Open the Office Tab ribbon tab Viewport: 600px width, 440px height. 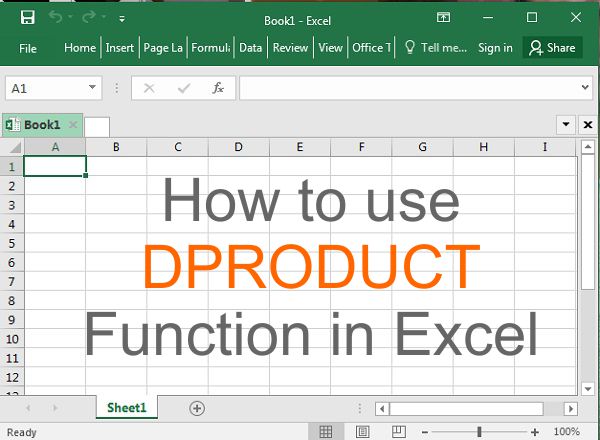[372, 48]
